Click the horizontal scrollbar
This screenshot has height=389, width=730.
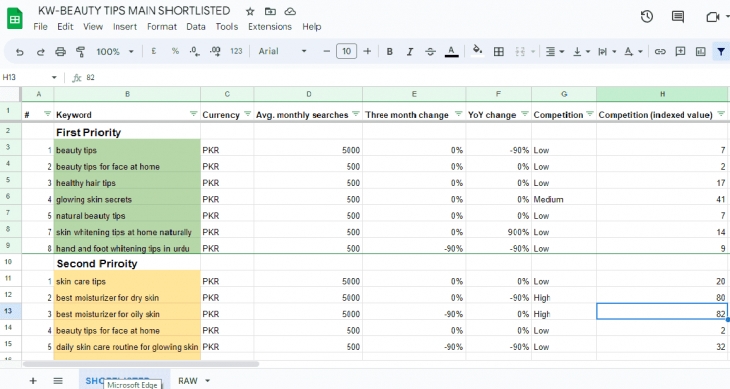(141, 364)
